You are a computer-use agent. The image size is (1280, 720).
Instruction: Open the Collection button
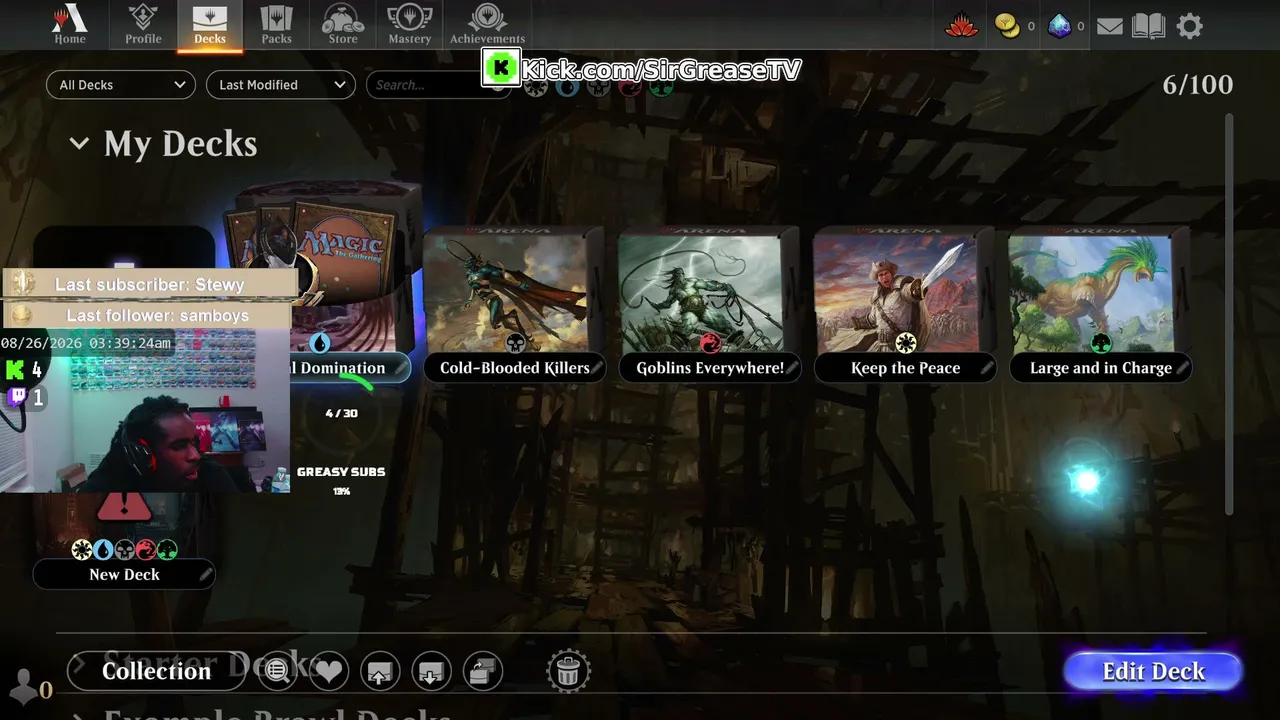156,671
